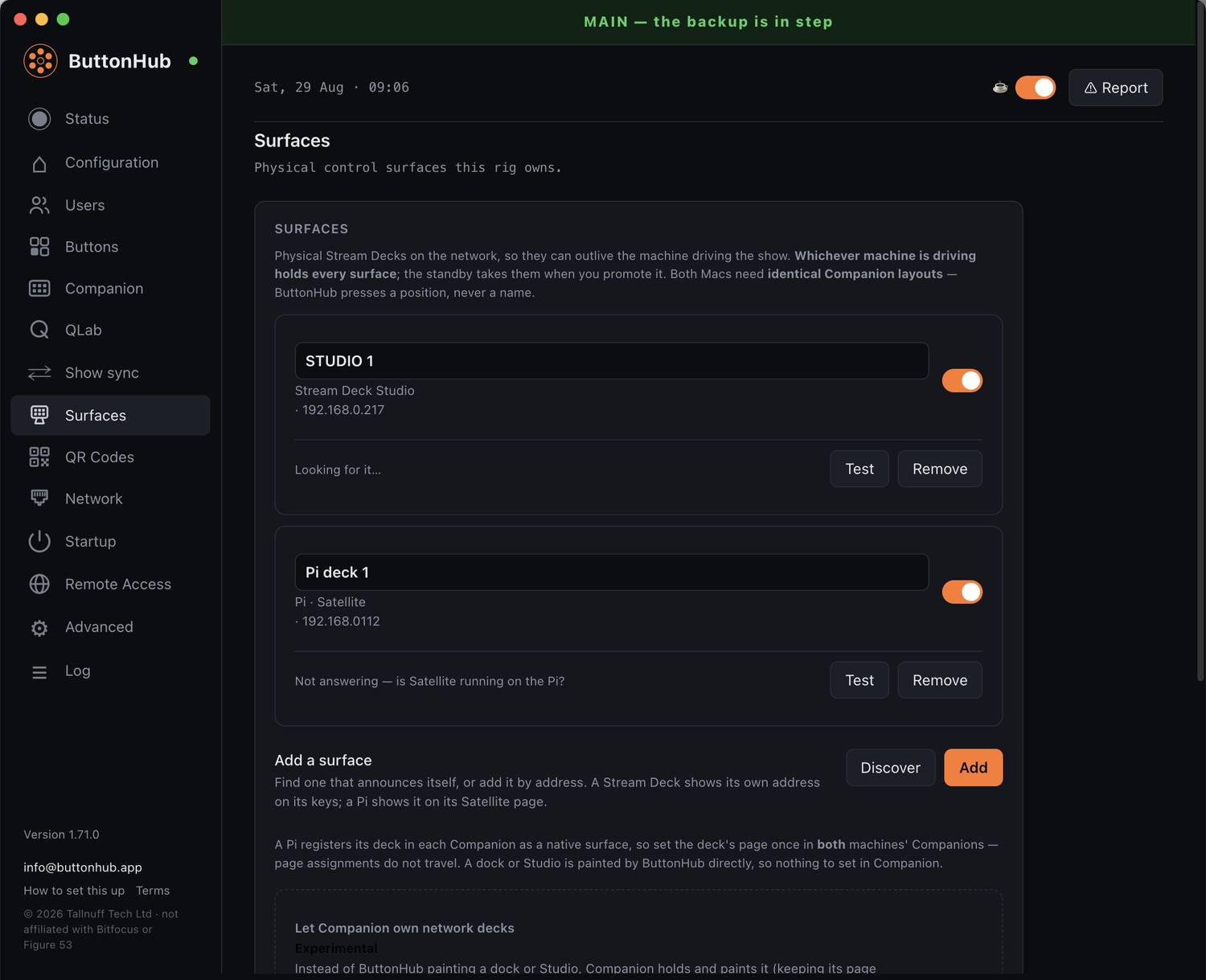Open the Terms link
The image size is (1206, 980).
[153, 891]
